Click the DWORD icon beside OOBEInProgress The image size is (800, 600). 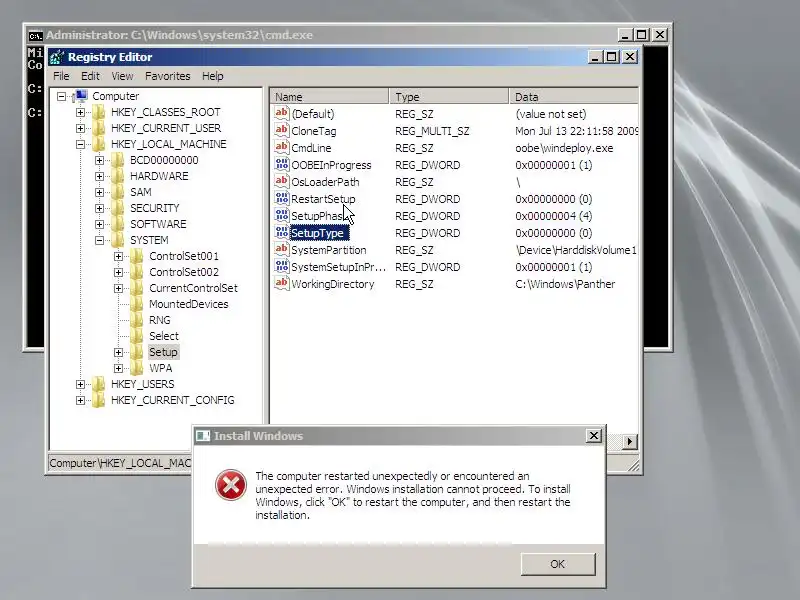(x=282, y=165)
